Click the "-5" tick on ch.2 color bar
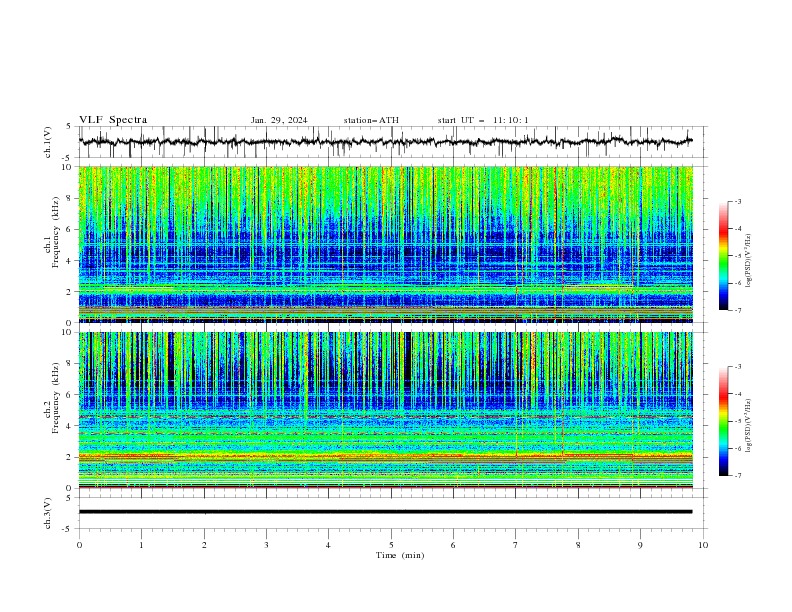Viewport: 792px width, 612px height. [737, 421]
